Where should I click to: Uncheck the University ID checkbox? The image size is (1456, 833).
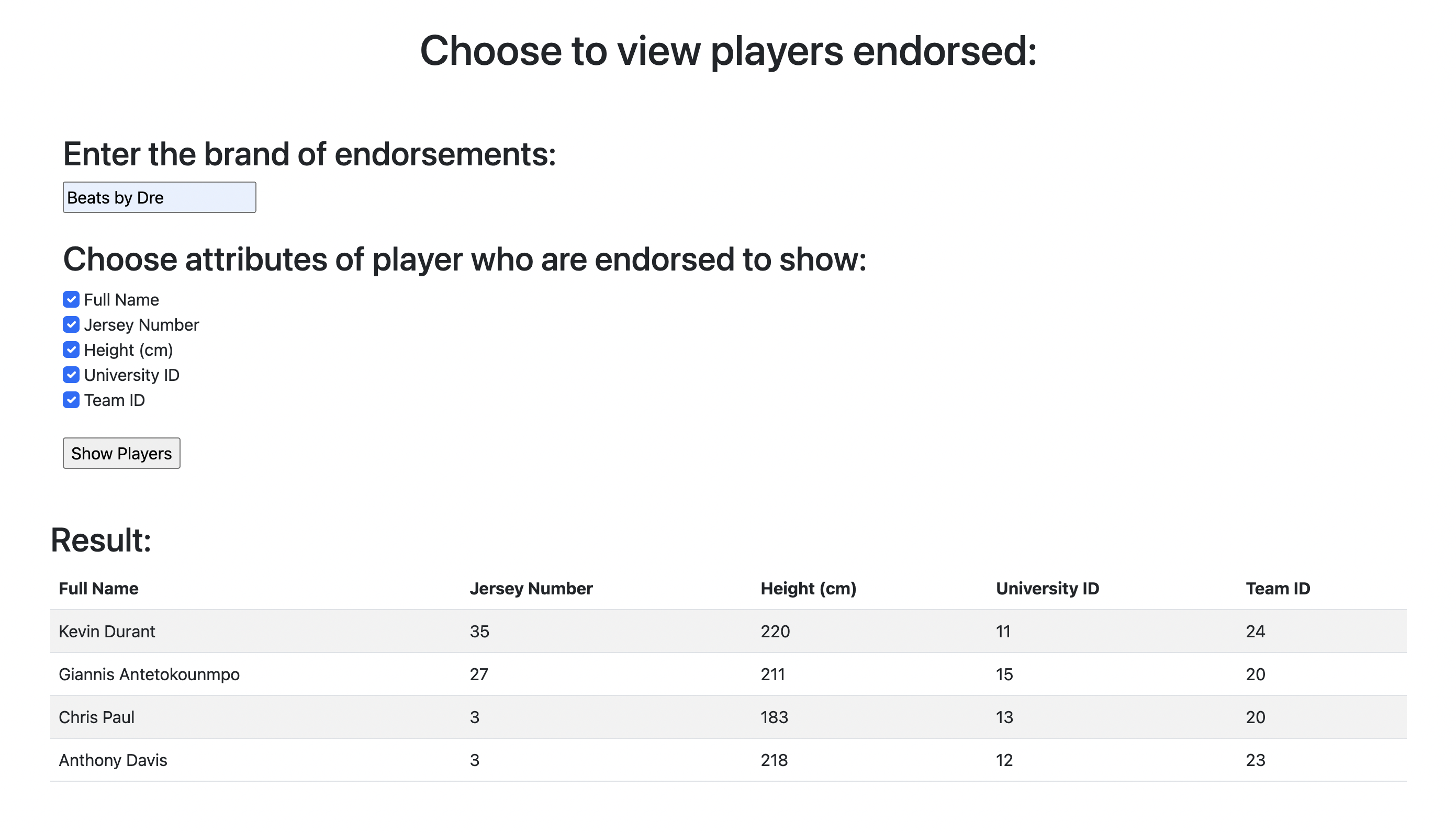pyautogui.click(x=71, y=375)
